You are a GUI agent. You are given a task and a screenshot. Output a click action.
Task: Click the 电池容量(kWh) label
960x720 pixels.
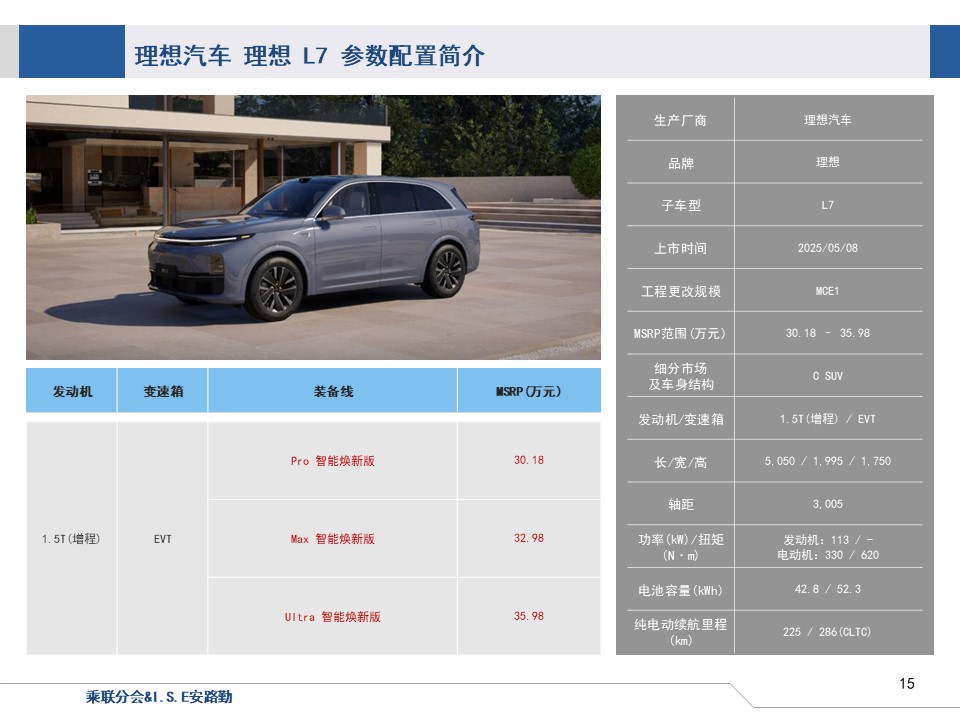click(680, 590)
